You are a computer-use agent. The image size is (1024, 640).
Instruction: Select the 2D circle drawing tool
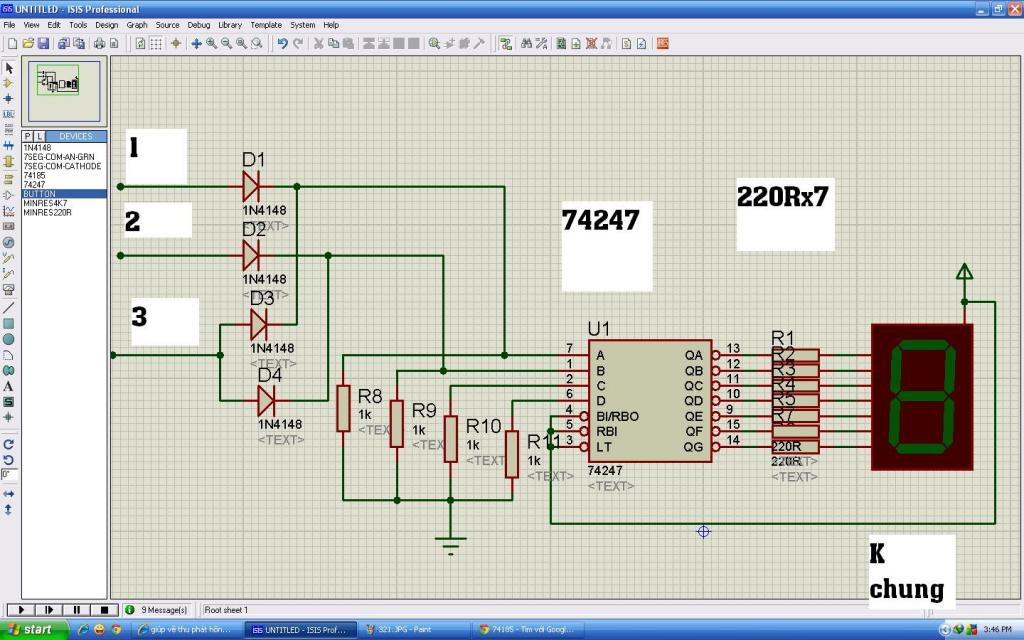point(8,339)
